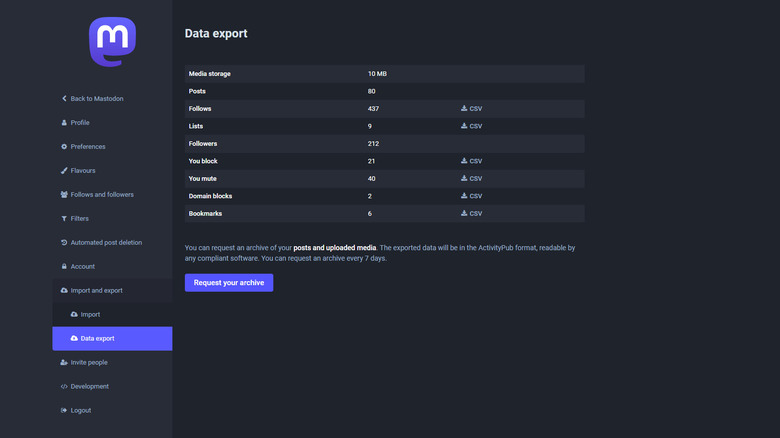Click the Back to Mastodon chevron icon
The width and height of the screenshot is (780, 438).
[64, 99]
